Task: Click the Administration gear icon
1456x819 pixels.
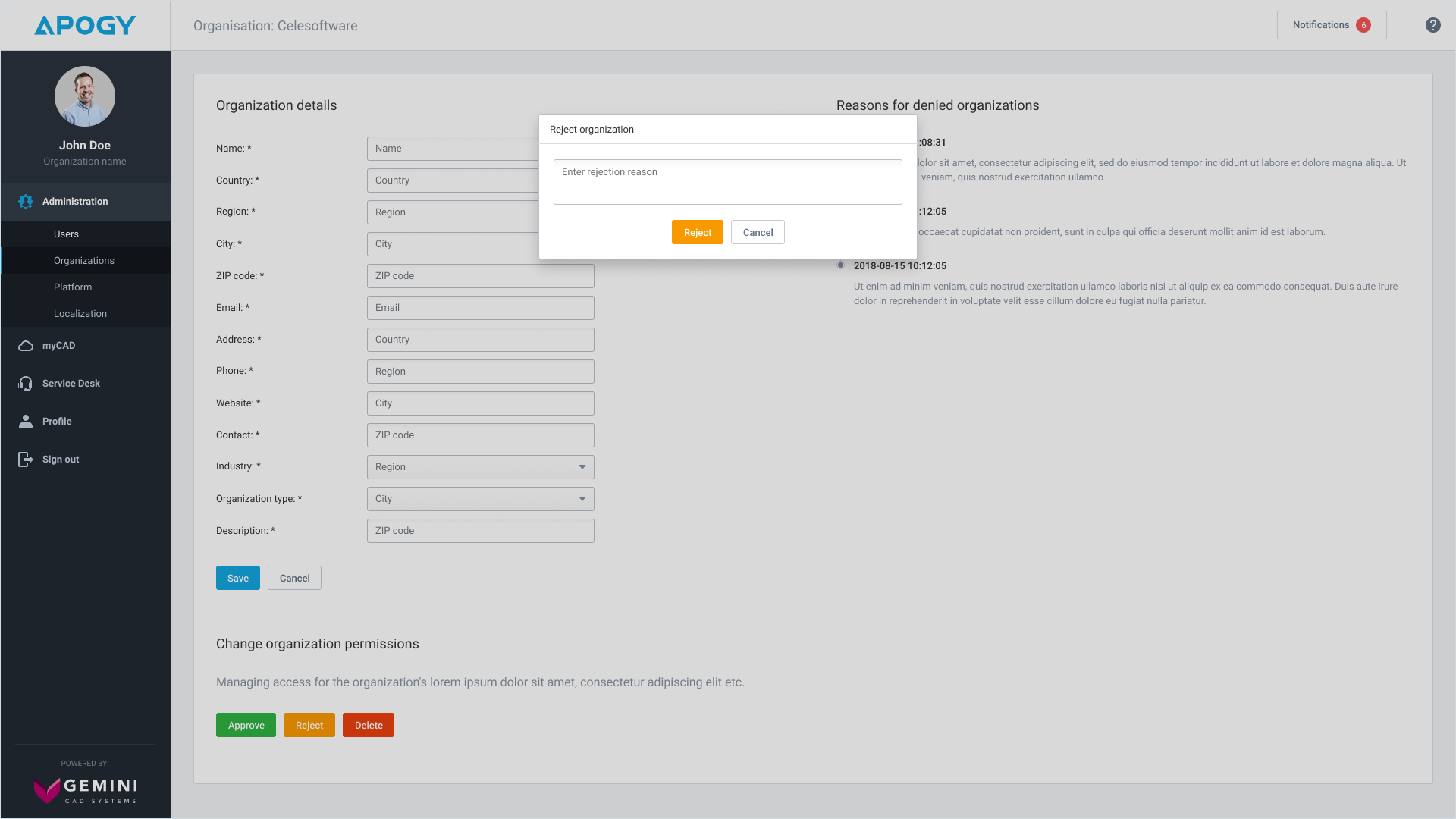Action: [26, 202]
